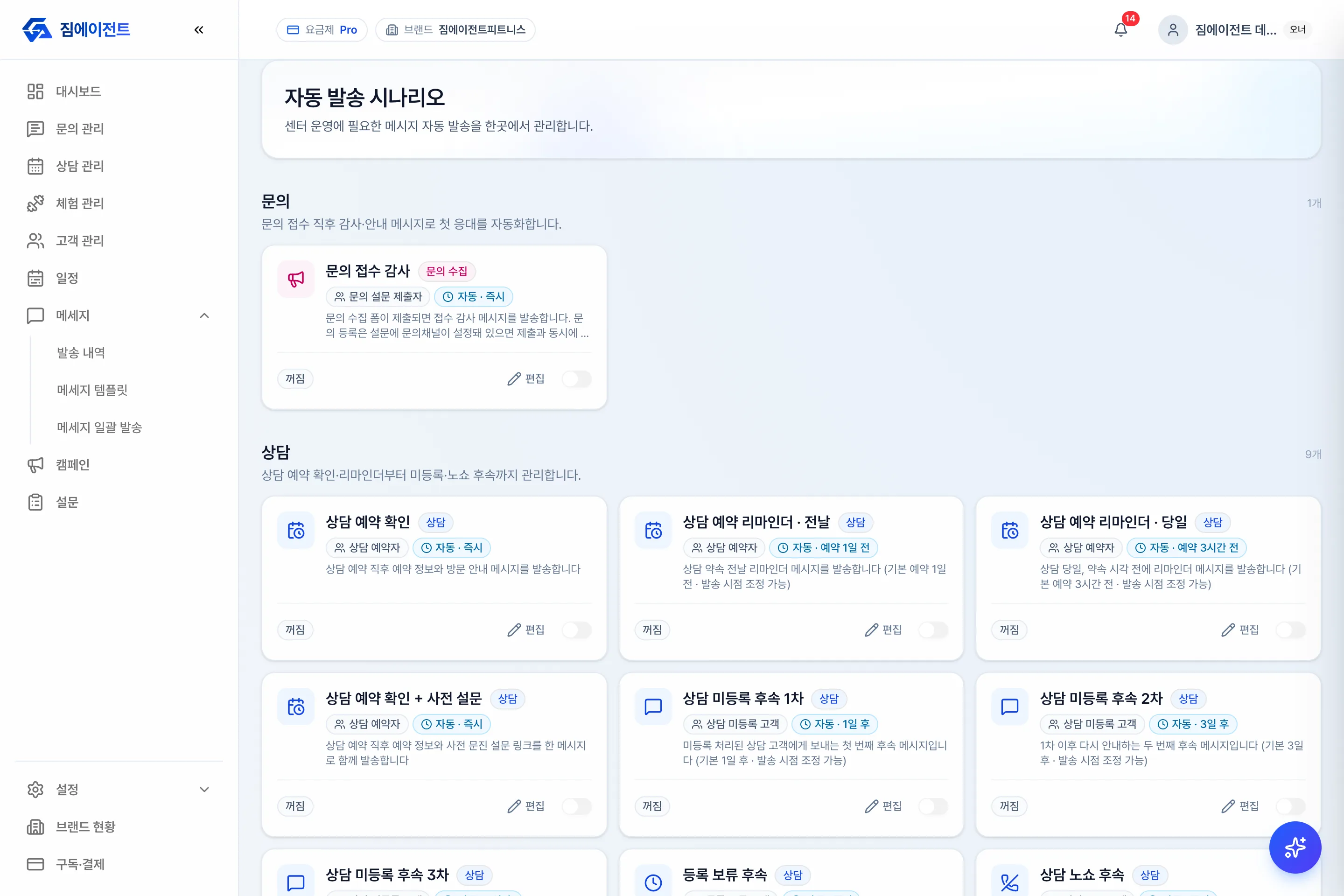Toggle on the 문의 접수 감사 scenario switch

click(x=577, y=379)
